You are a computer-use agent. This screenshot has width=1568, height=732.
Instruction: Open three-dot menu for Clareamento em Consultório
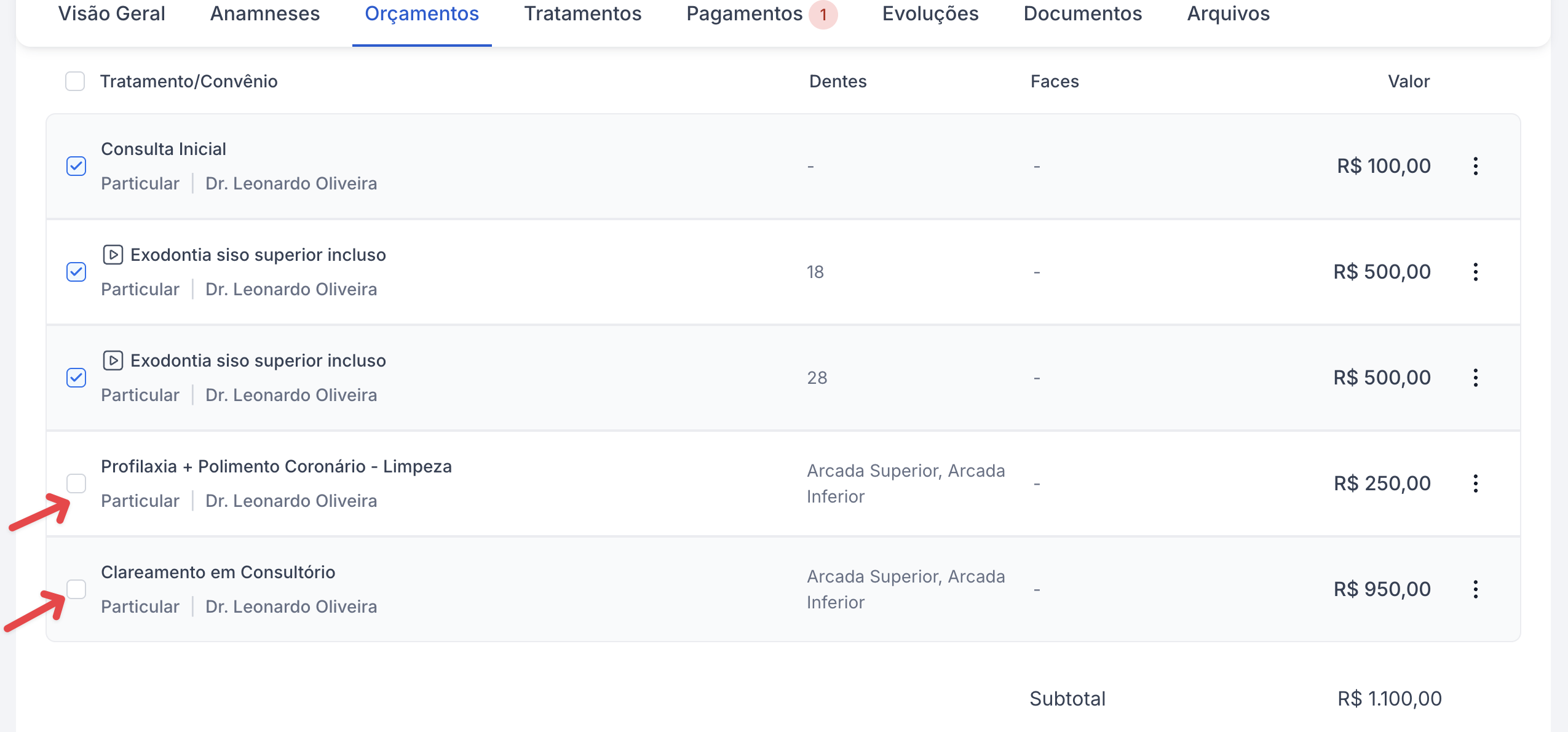(1475, 589)
